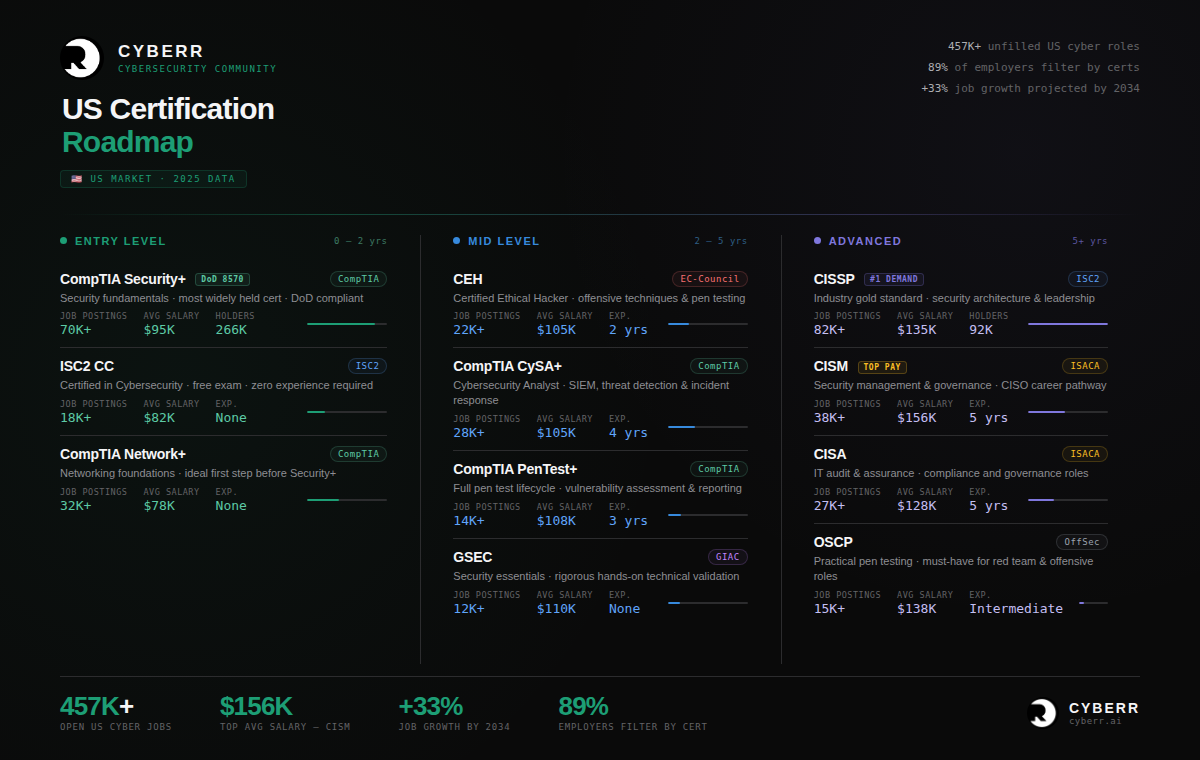Viewport: 1200px width, 760px height.
Task: Select the "70K+" job postings for Security+
Action: pos(76,330)
